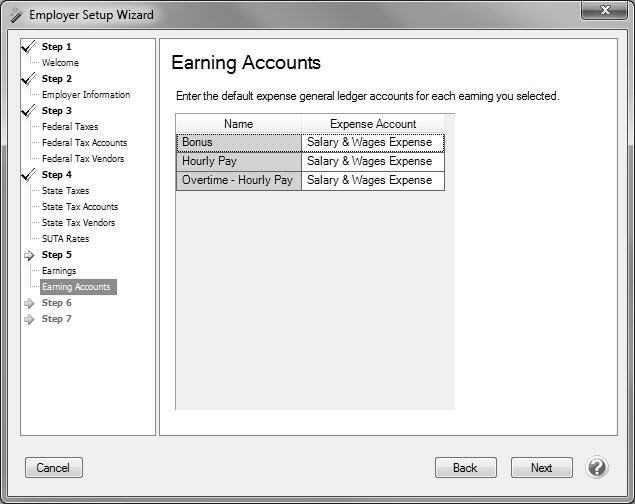
Task: Go to Employer Information page
Action: point(86,95)
